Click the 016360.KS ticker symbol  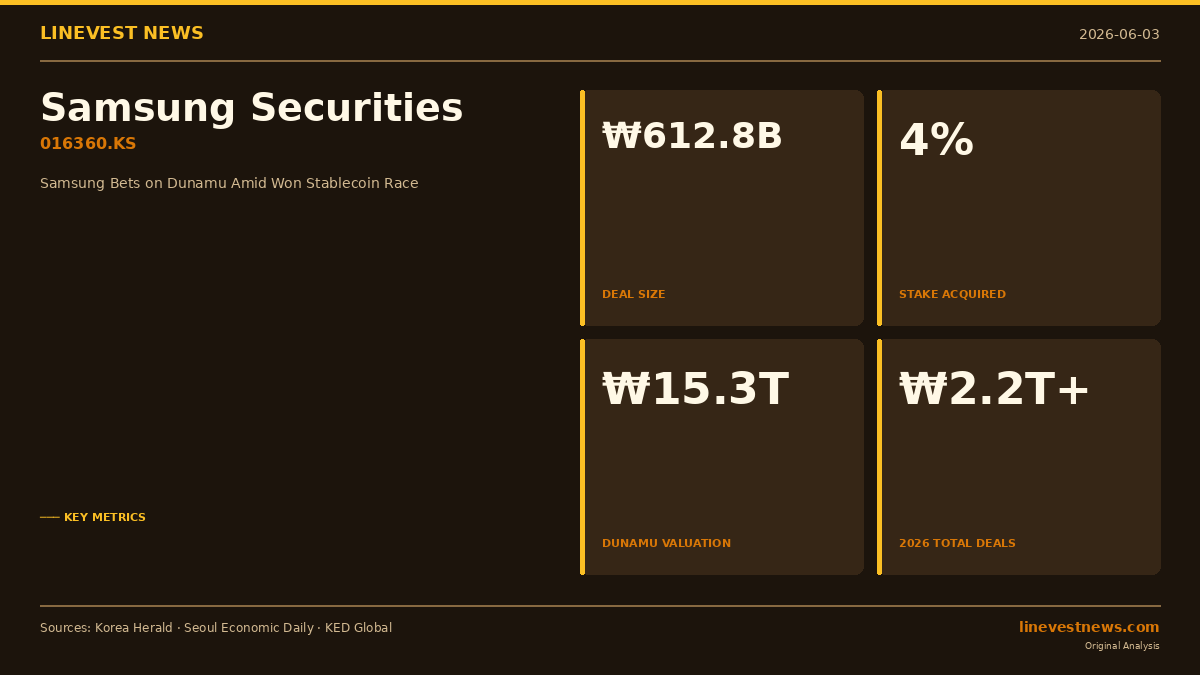(x=88, y=144)
